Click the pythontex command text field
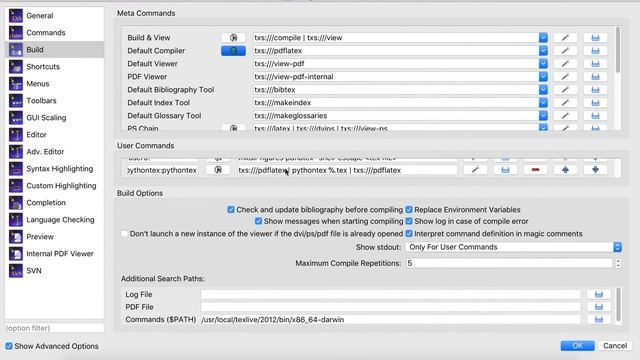The width and height of the screenshot is (640, 360). coord(347,170)
